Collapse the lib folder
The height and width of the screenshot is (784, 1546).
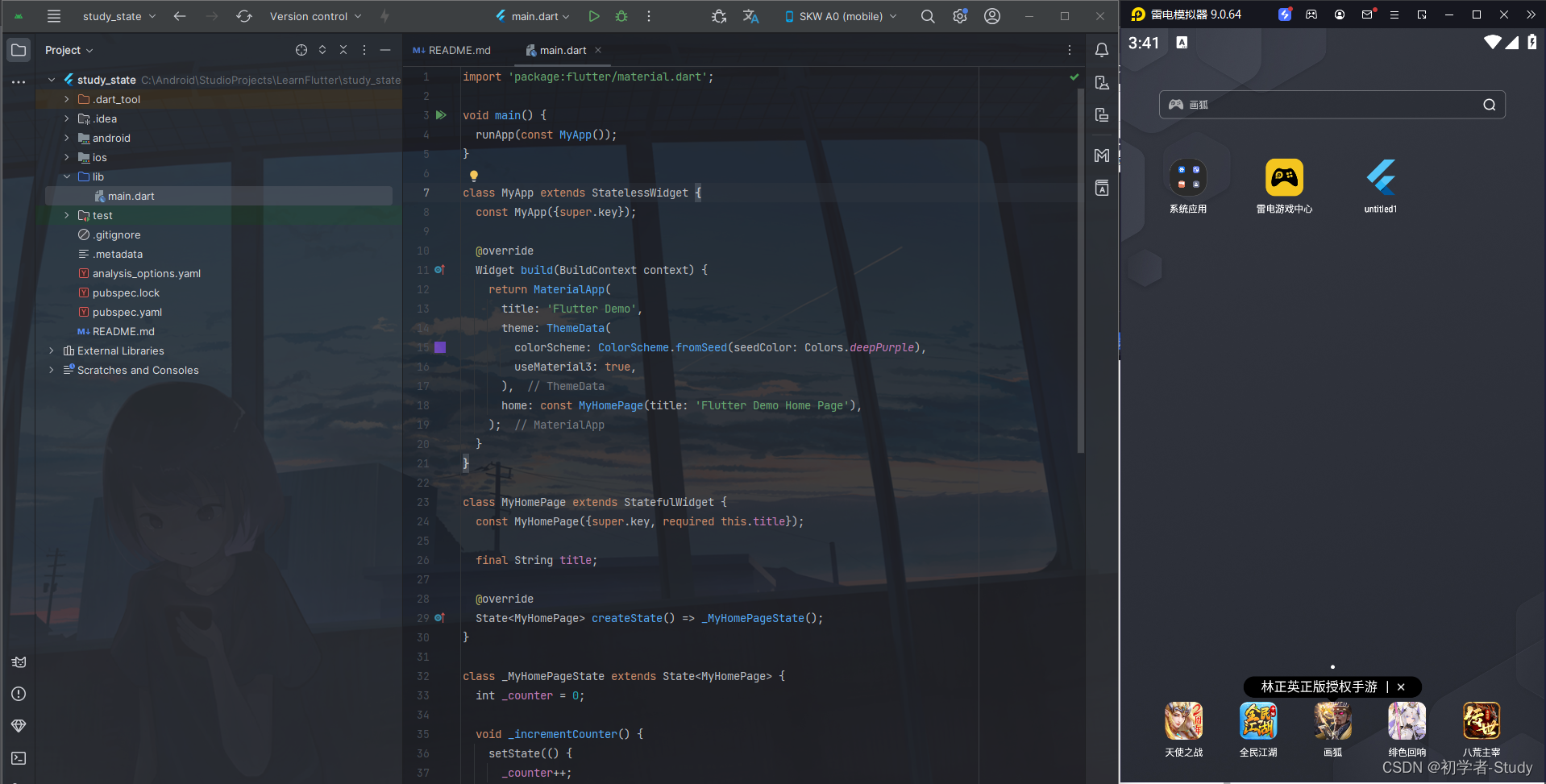(67, 176)
